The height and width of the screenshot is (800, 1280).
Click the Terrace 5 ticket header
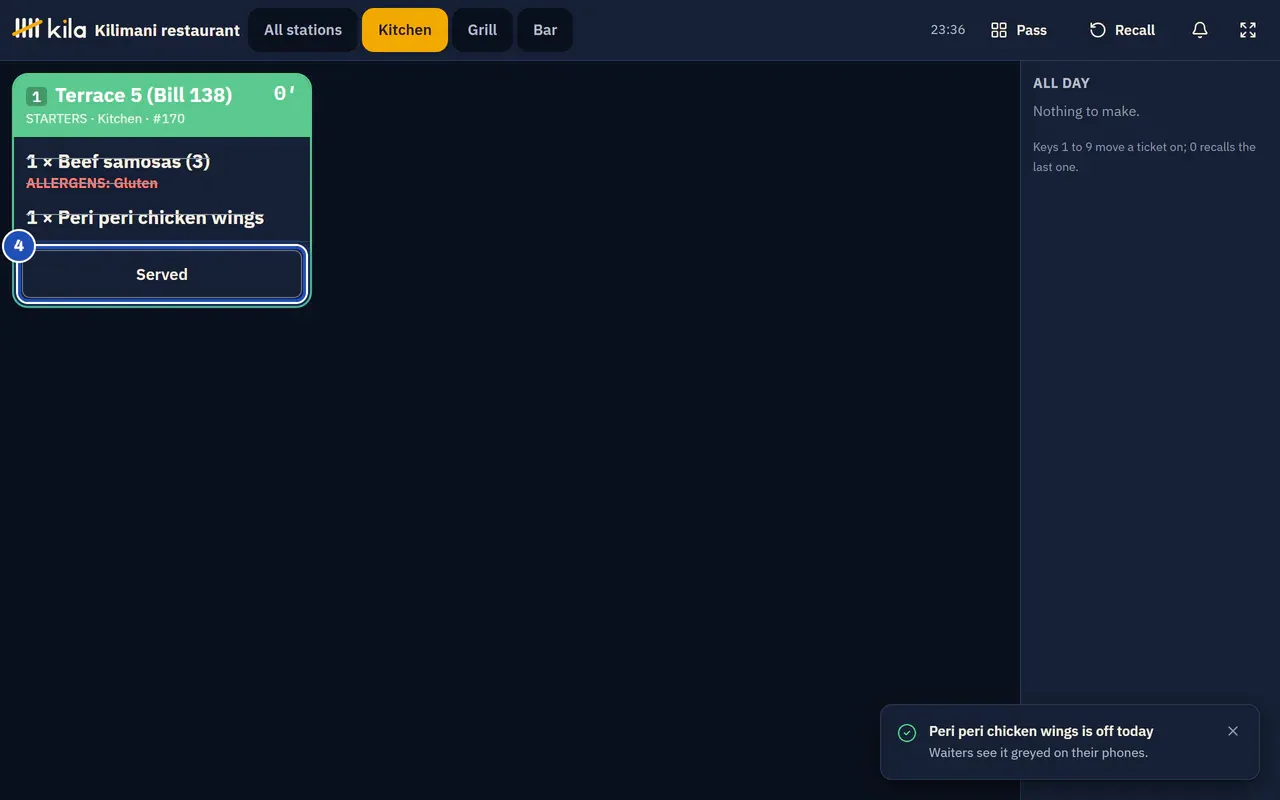pyautogui.click(x=162, y=105)
